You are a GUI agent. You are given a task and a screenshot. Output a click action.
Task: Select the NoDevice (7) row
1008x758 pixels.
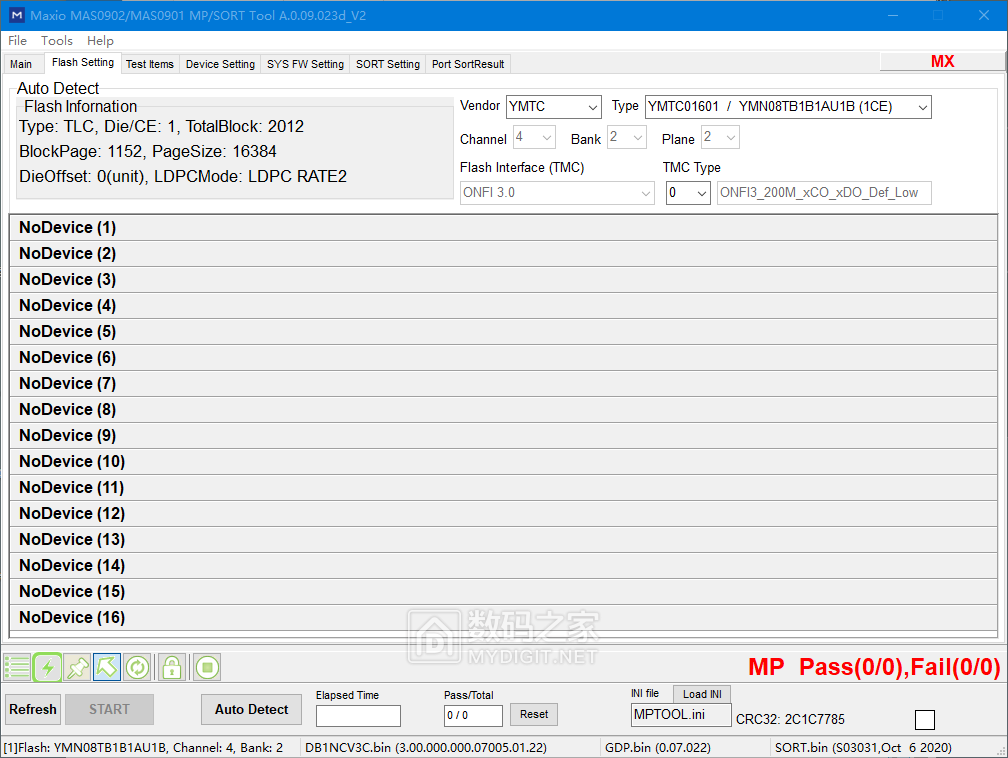pyautogui.click(x=503, y=384)
